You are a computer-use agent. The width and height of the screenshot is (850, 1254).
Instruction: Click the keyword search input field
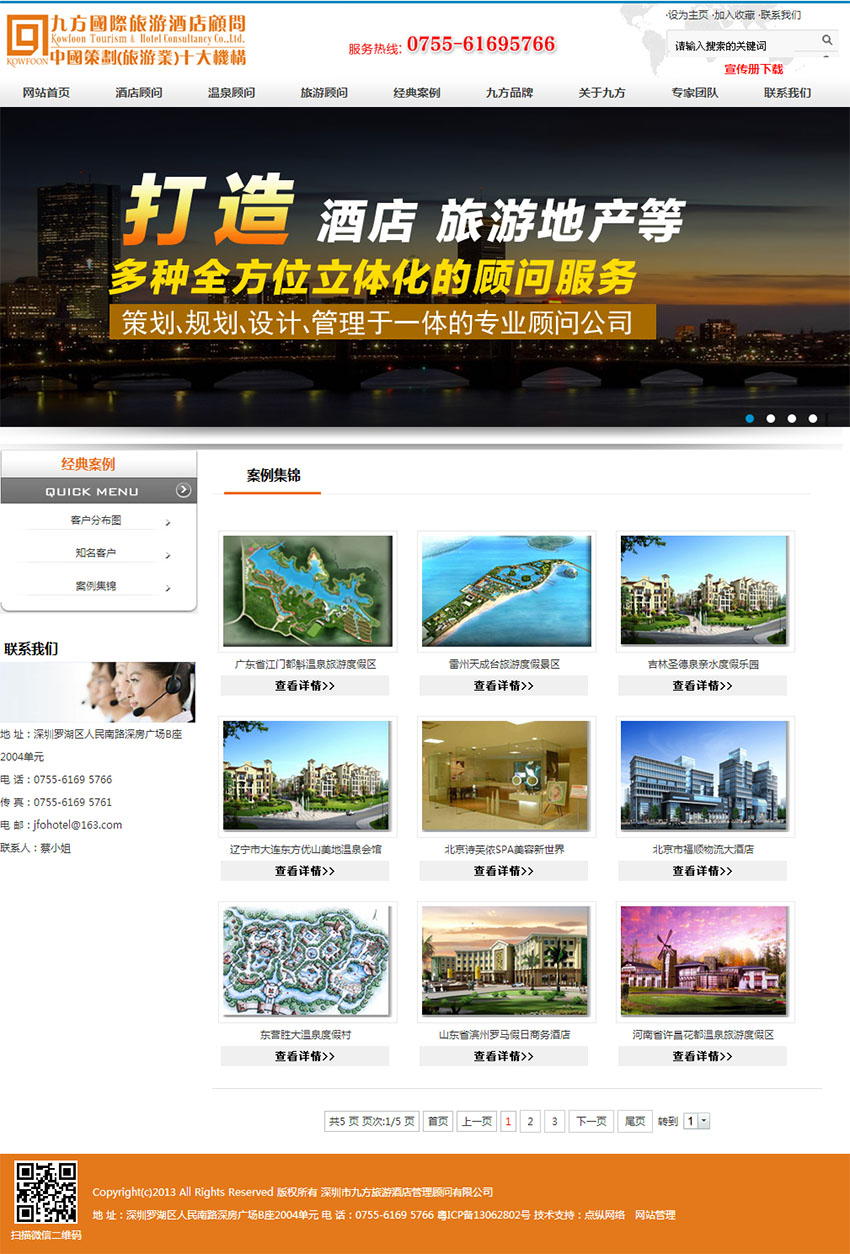[x=743, y=45]
